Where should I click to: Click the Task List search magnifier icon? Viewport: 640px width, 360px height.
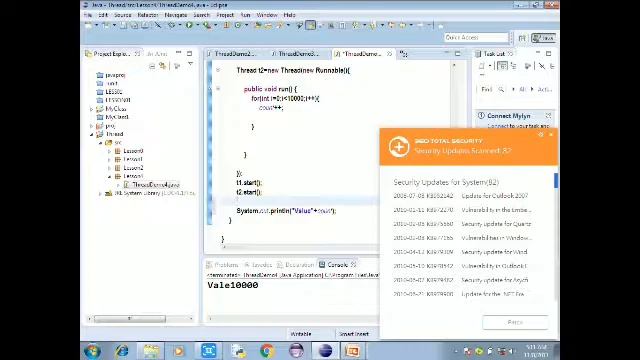(x=501, y=89)
